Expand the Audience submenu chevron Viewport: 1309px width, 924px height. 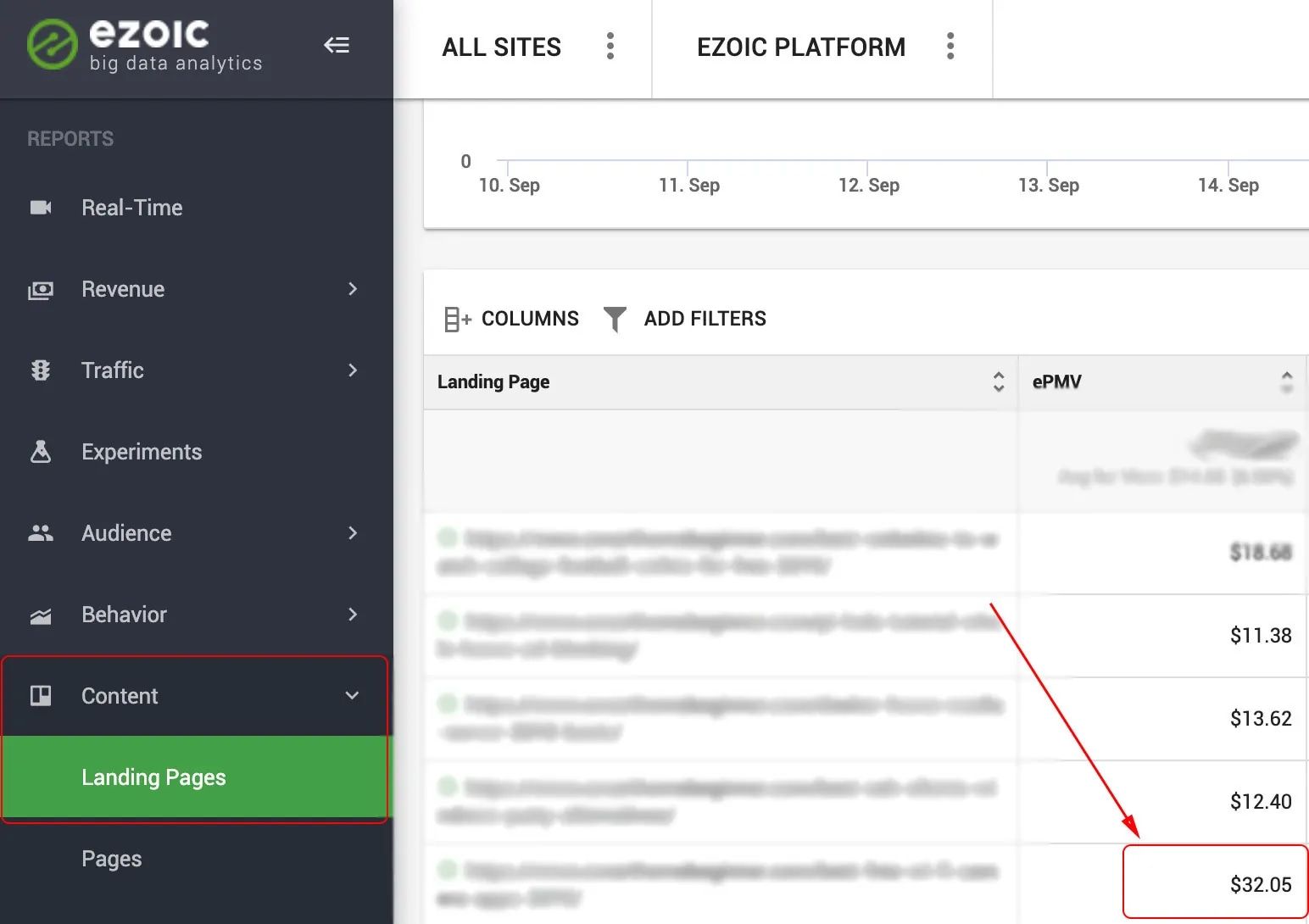point(353,533)
